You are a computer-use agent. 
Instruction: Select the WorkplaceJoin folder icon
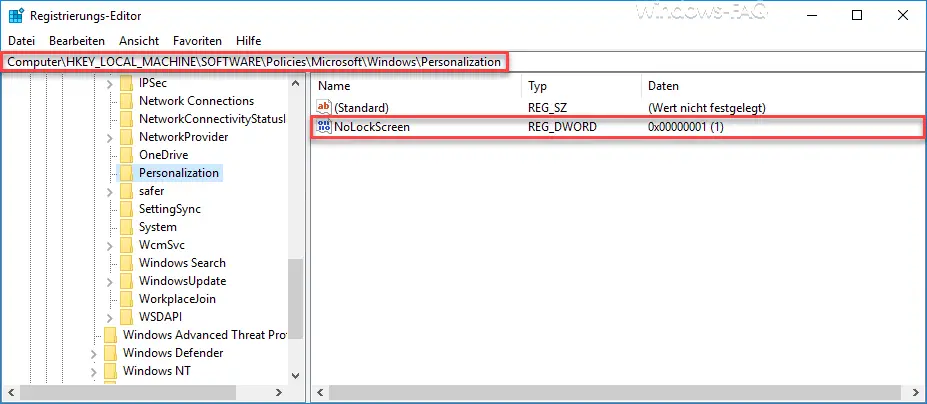pyautogui.click(x=126, y=299)
